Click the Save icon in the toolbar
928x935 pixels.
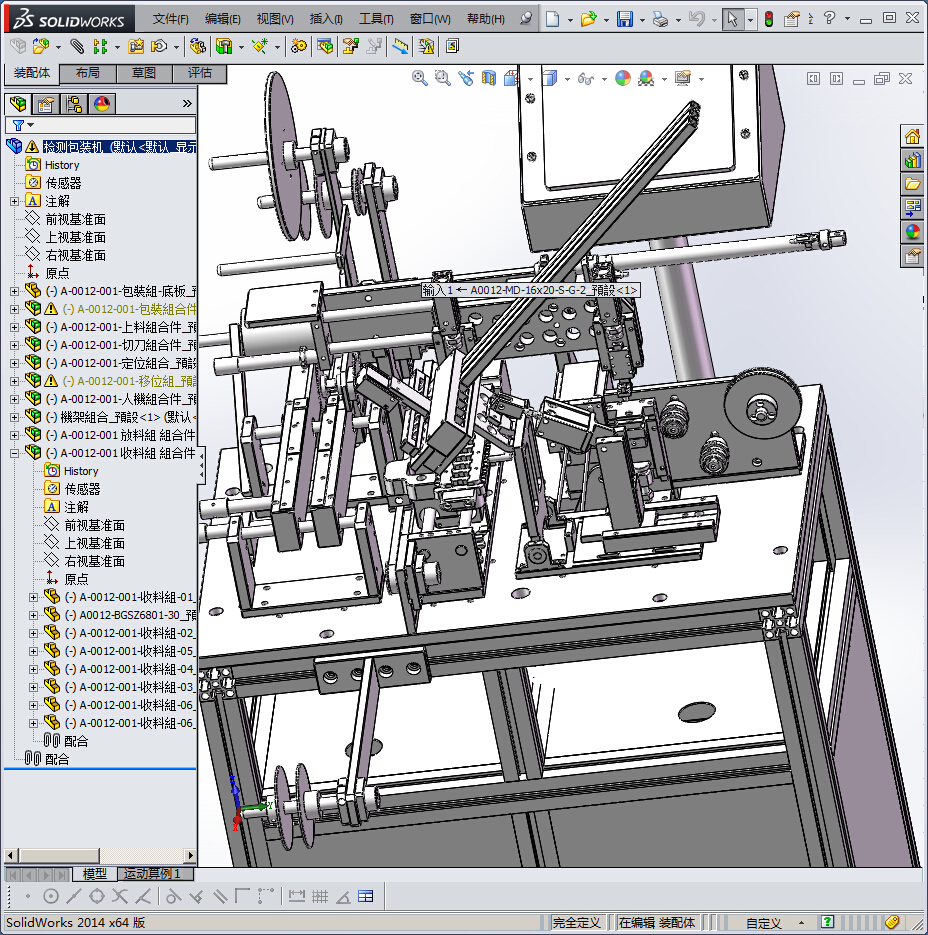click(x=624, y=19)
